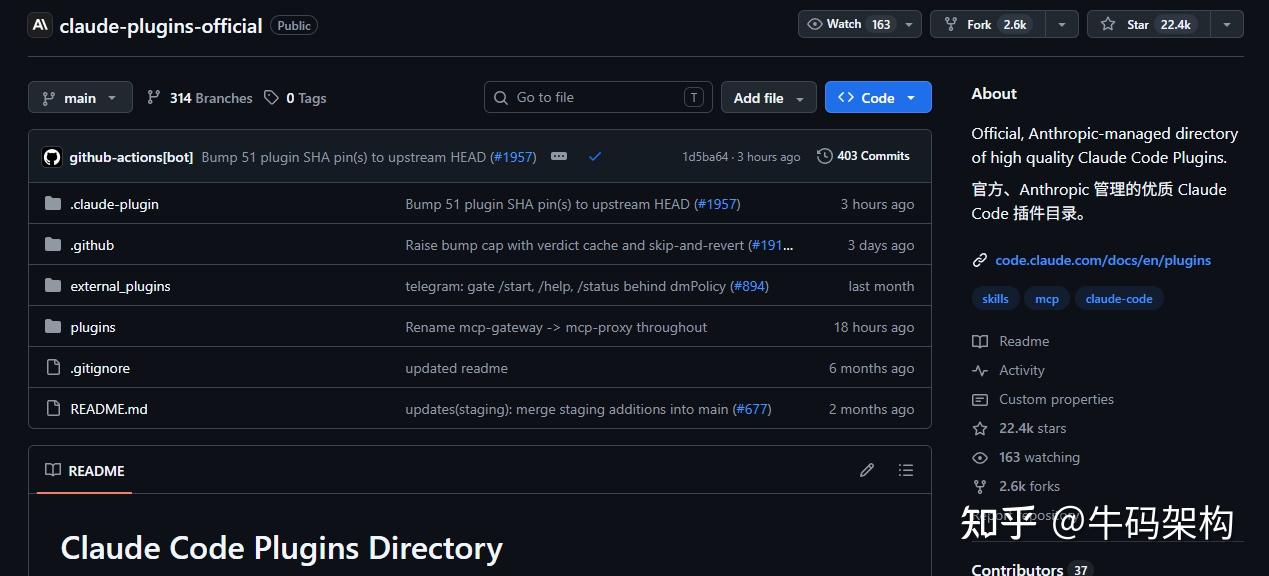Image resolution: width=1269 pixels, height=576 pixels.
Task: Open the 'updated readme' commit message
Action: [x=456, y=368]
